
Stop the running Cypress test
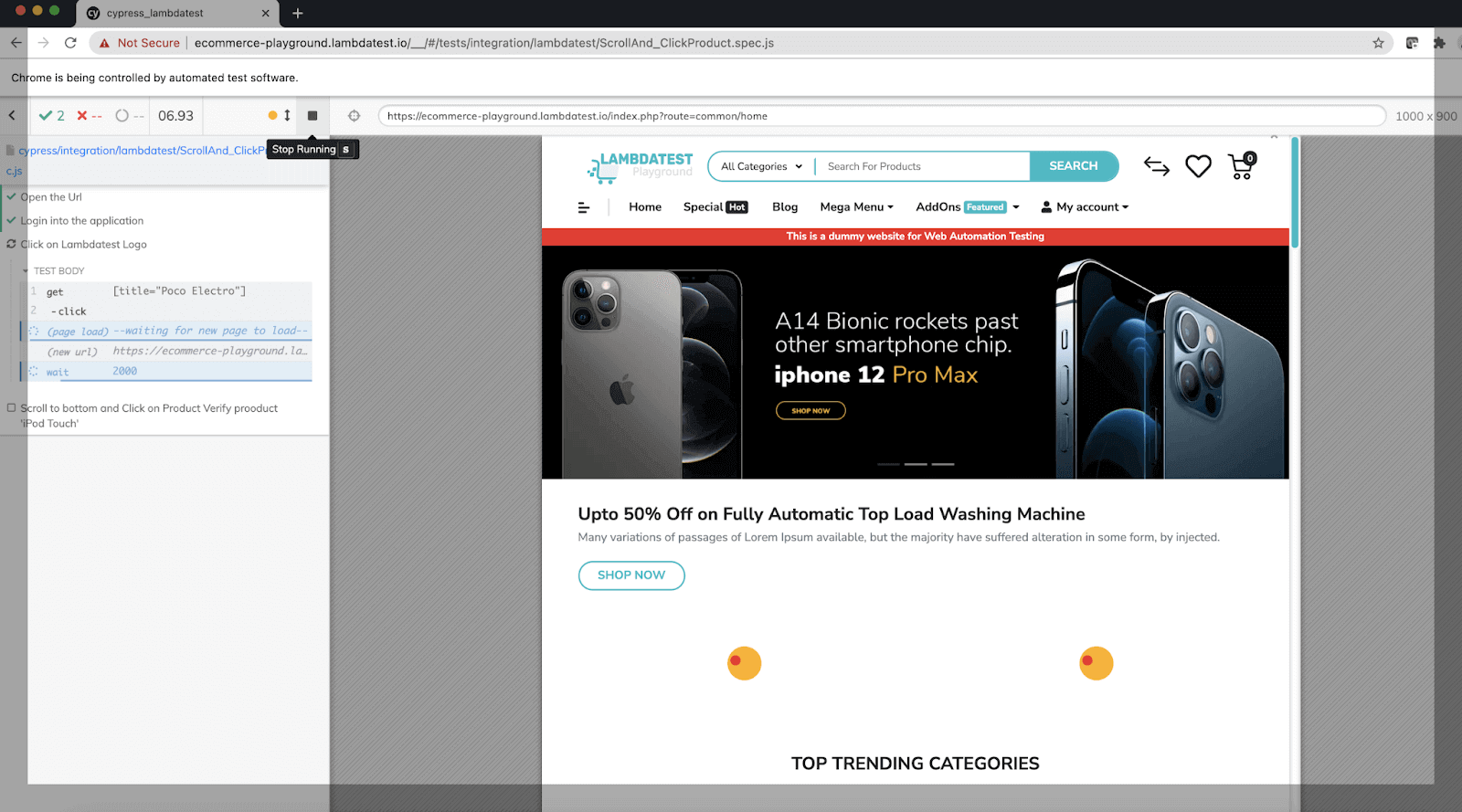tap(313, 116)
